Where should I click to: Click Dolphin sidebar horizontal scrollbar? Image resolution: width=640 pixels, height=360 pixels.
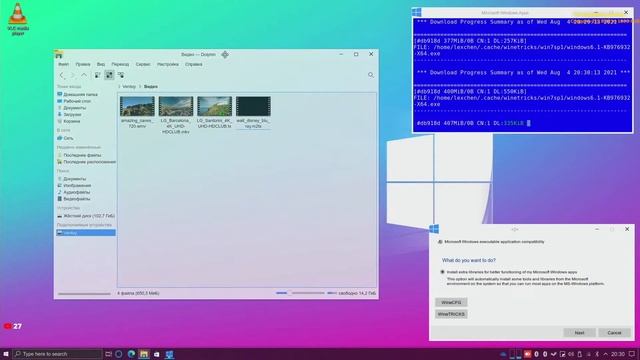click(84, 293)
